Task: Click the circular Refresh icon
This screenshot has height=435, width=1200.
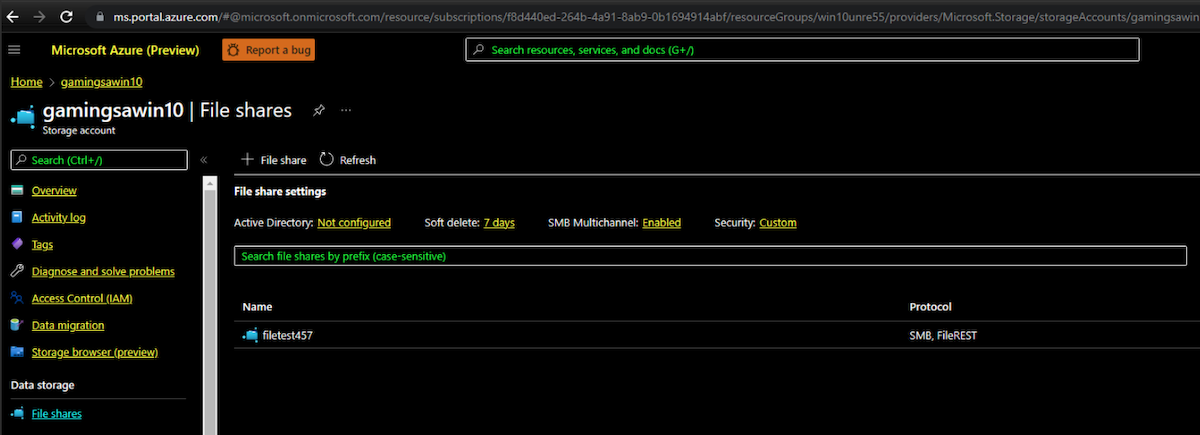Action: coord(326,160)
